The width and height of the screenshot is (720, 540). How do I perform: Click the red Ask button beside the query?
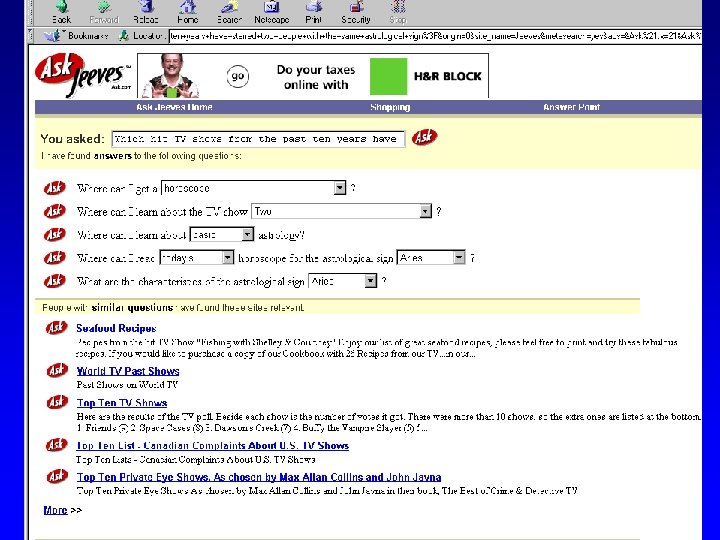[x=425, y=137]
